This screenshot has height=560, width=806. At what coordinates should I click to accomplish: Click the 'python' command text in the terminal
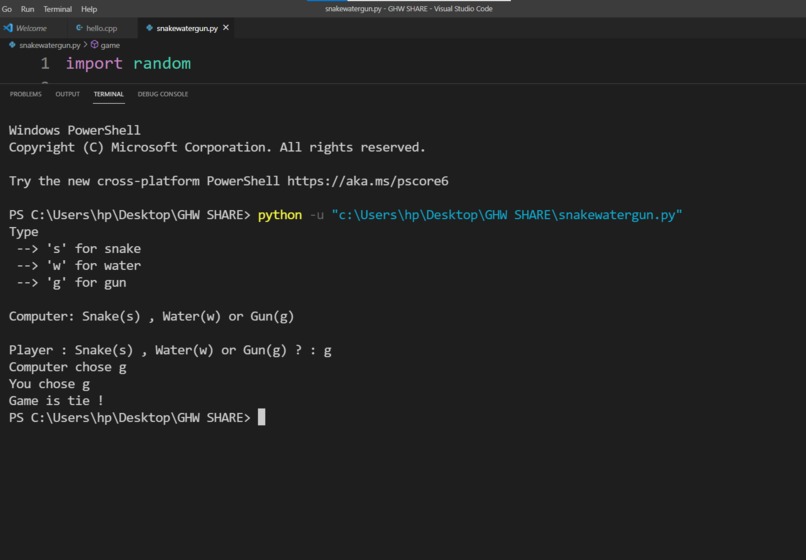tap(280, 215)
